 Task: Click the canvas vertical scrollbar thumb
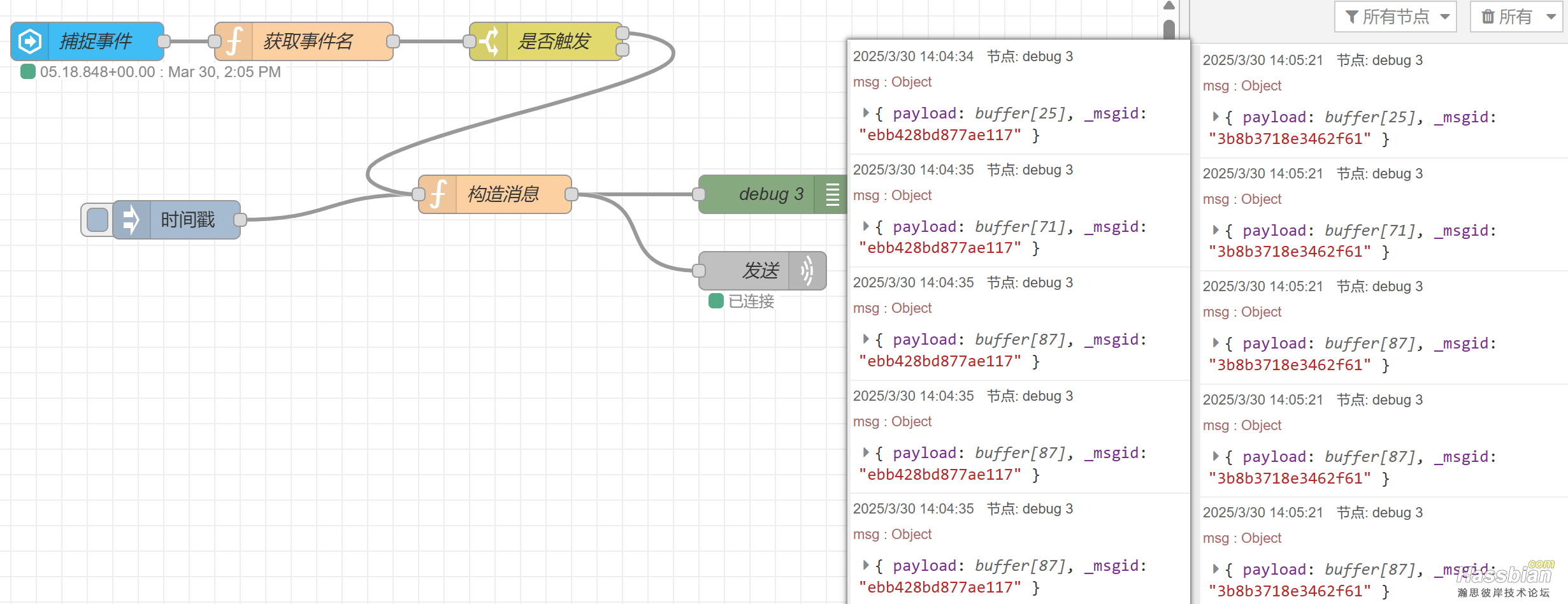(1169, 30)
